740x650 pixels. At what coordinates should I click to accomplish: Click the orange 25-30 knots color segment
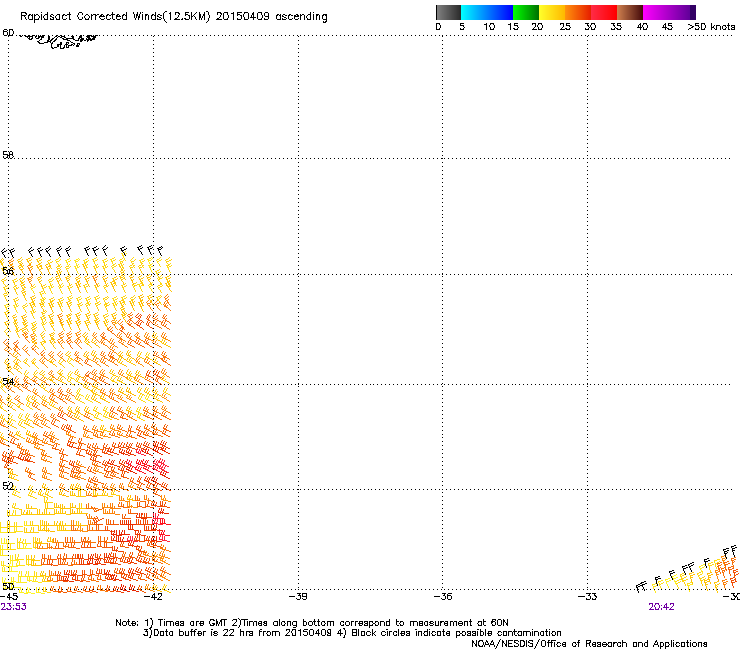(x=578, y=12)
